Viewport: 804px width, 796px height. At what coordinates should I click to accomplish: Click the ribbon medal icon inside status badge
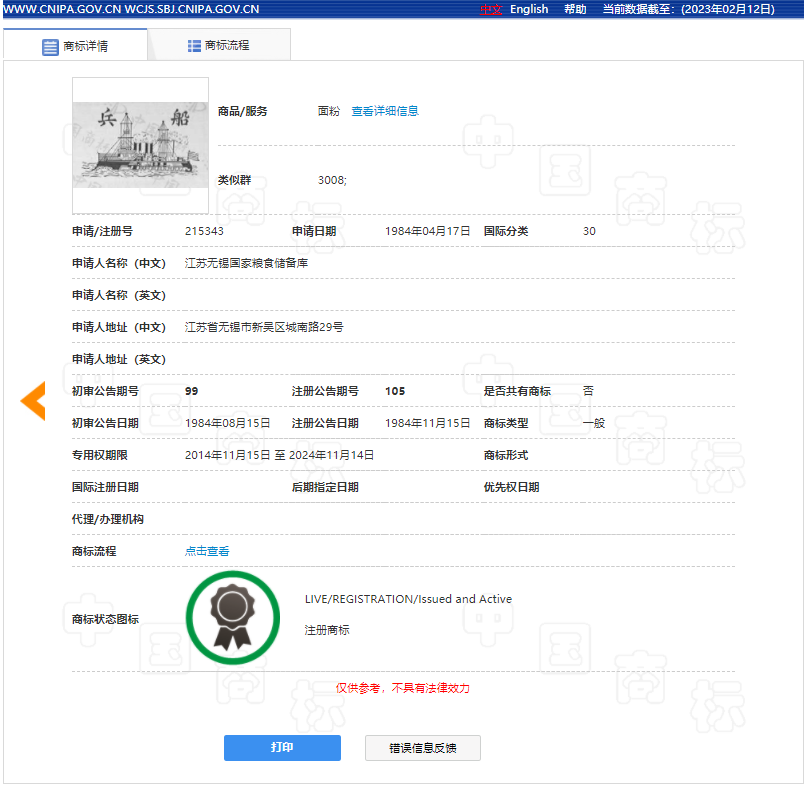232,614
